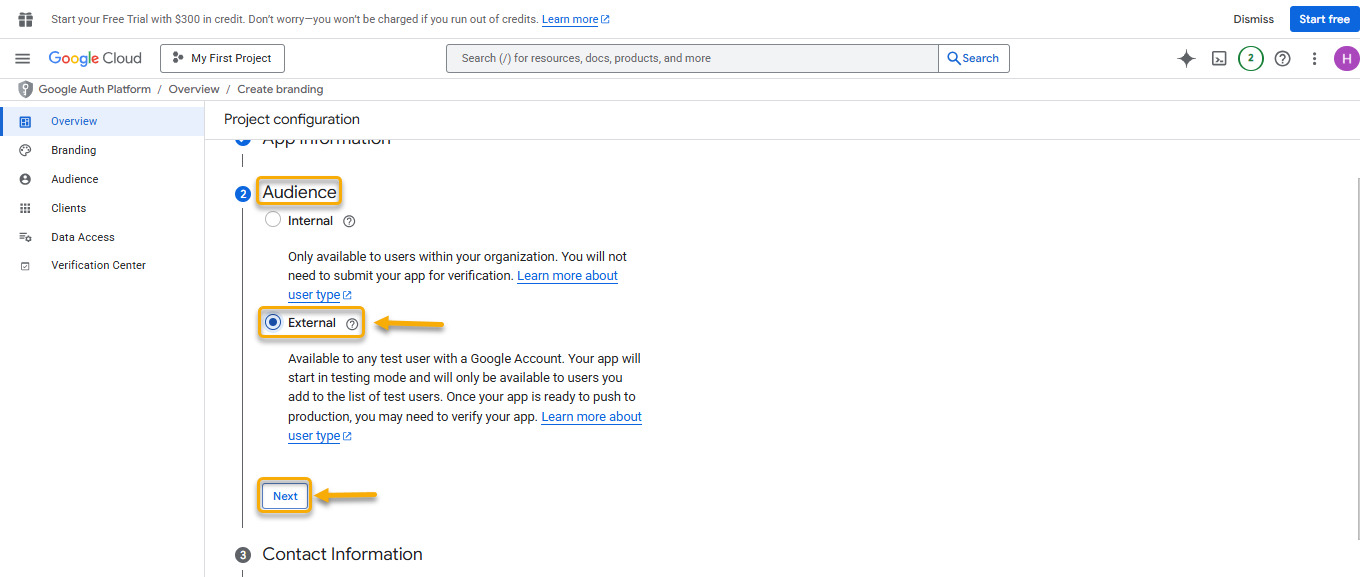1360x577 pixels.
Task: Click the Gemini AI sparkle icon
Action: [1186, 59]
